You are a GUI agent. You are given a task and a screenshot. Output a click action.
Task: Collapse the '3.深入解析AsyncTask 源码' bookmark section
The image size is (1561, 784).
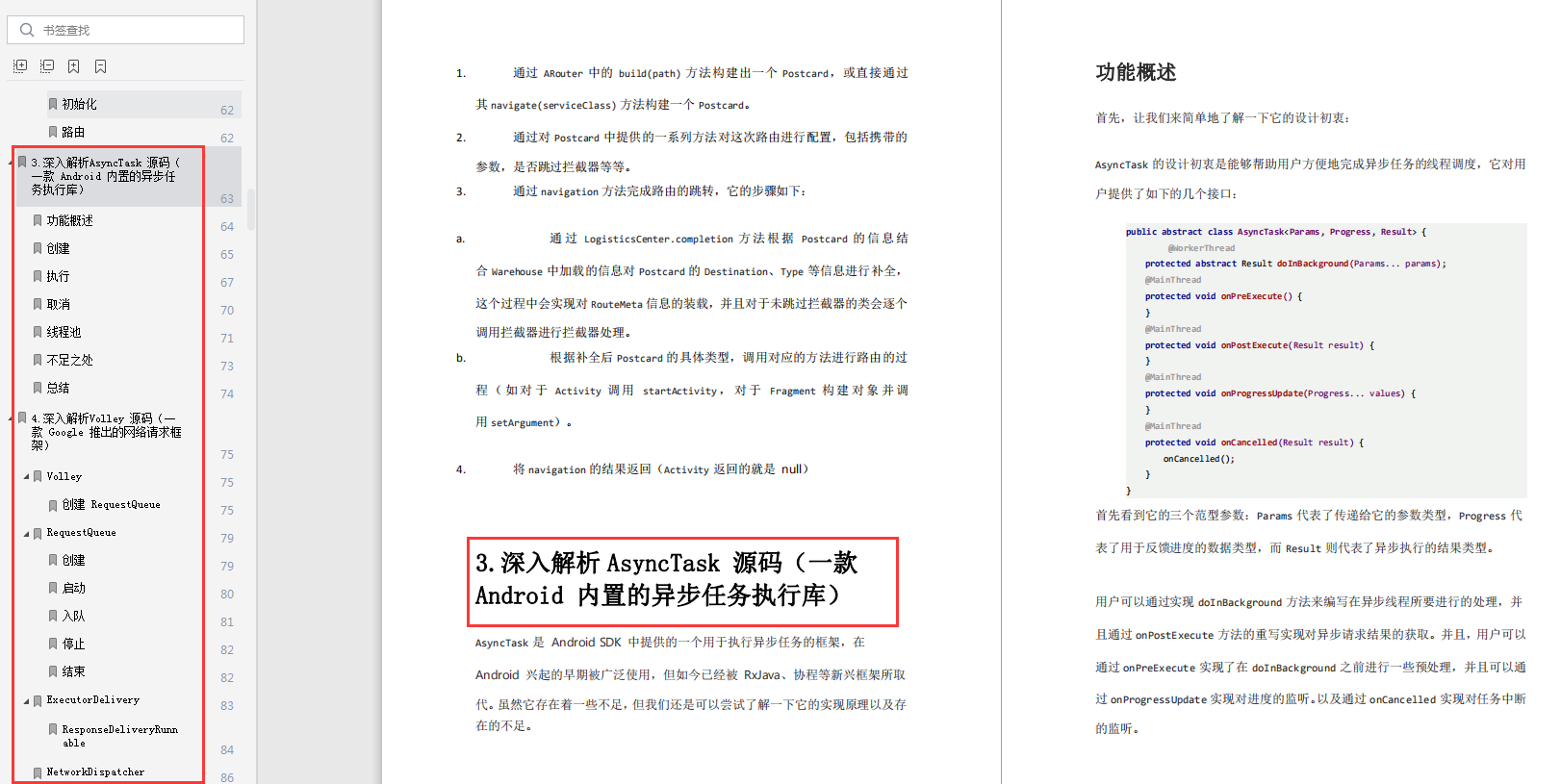click(x=11, y=163)
